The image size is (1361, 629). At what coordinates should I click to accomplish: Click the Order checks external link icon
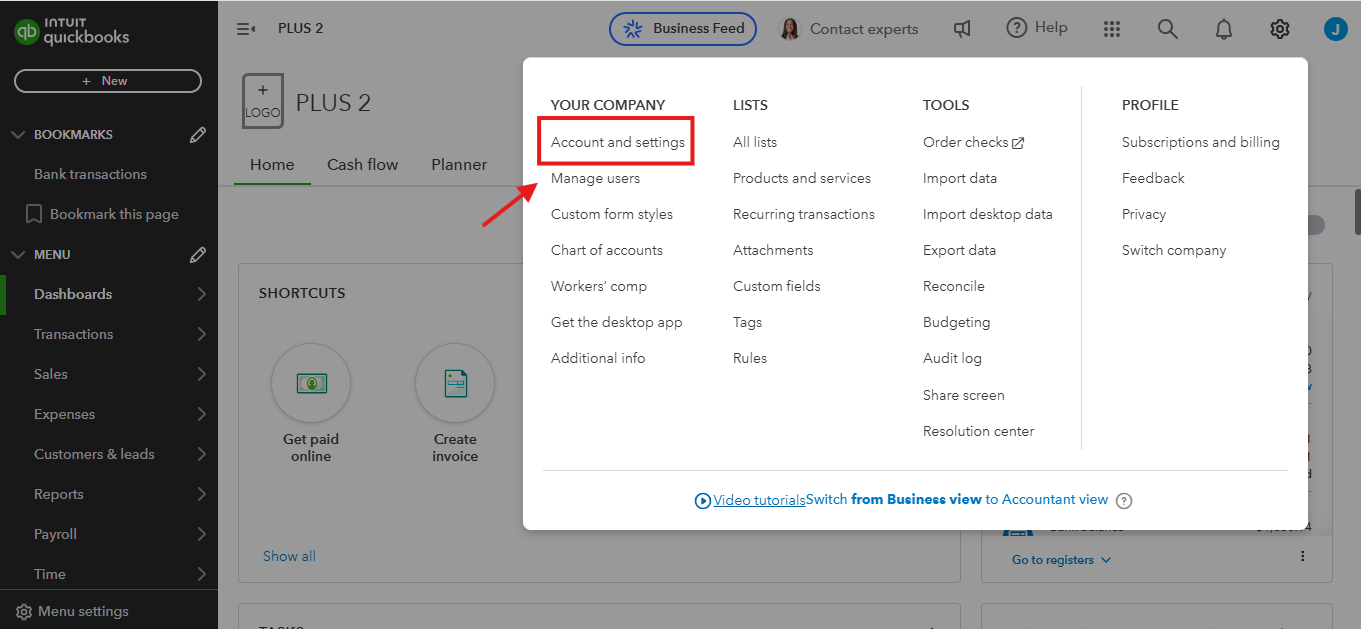point(1018,143)
